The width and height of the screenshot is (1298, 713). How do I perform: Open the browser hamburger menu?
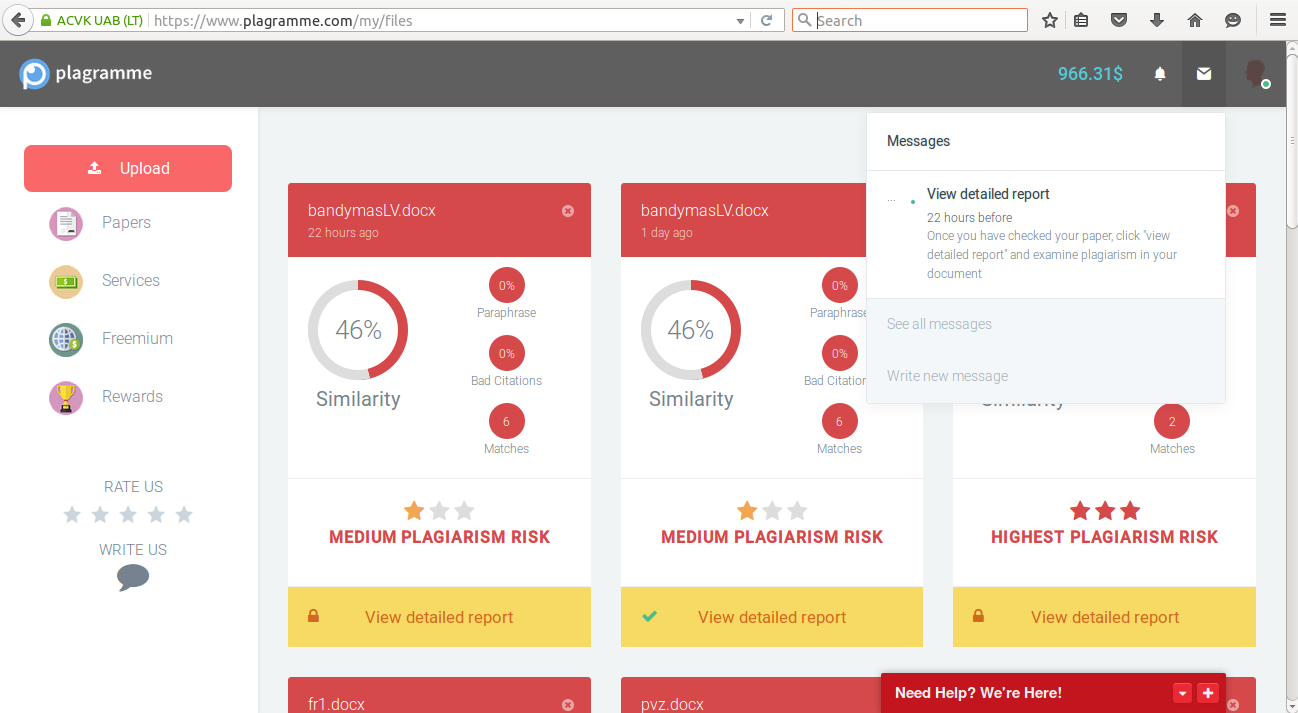tap(1277, 20)
